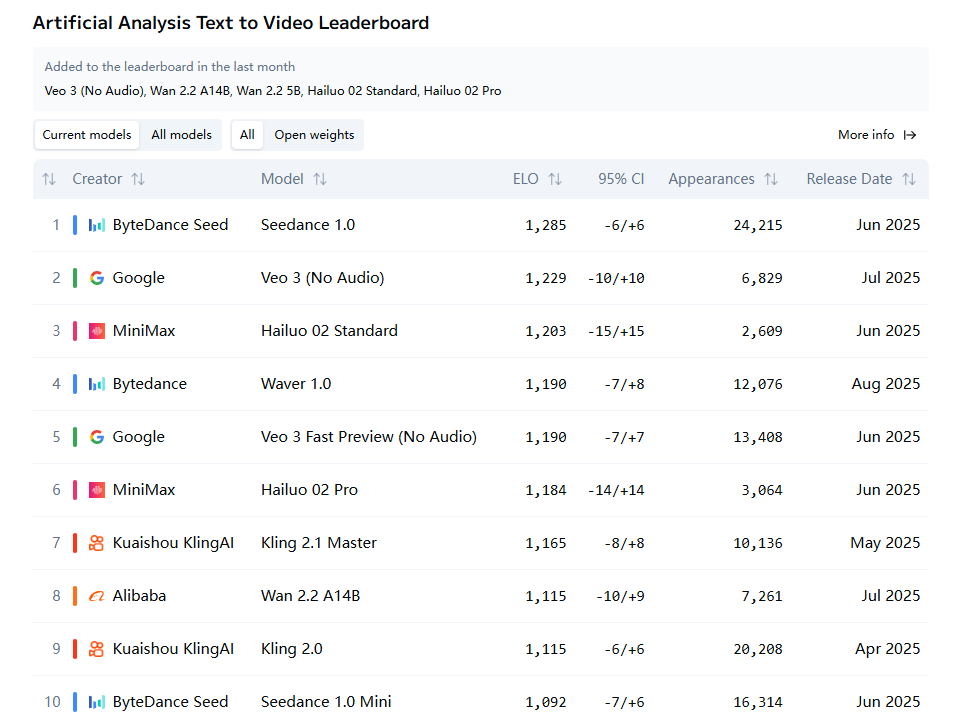978x726 pixels.
Task: Click the MiniMax logo next to Hailuo 02 Standard
Action: (97, 331)
